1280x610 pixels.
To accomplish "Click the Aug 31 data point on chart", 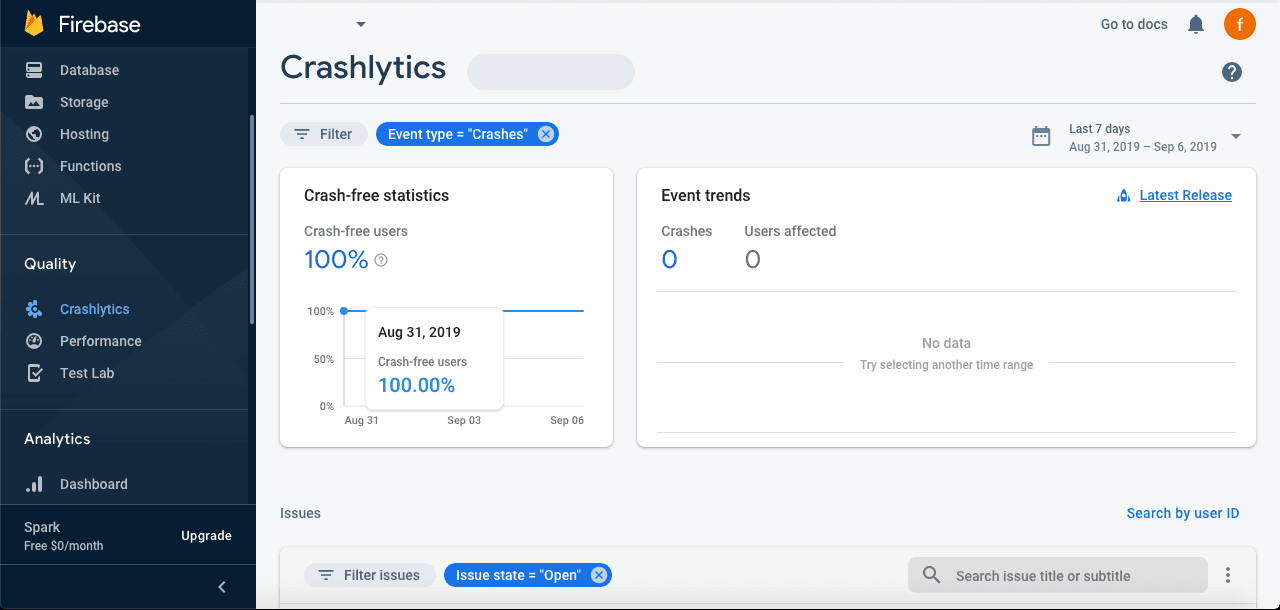I will coord(344,311).
